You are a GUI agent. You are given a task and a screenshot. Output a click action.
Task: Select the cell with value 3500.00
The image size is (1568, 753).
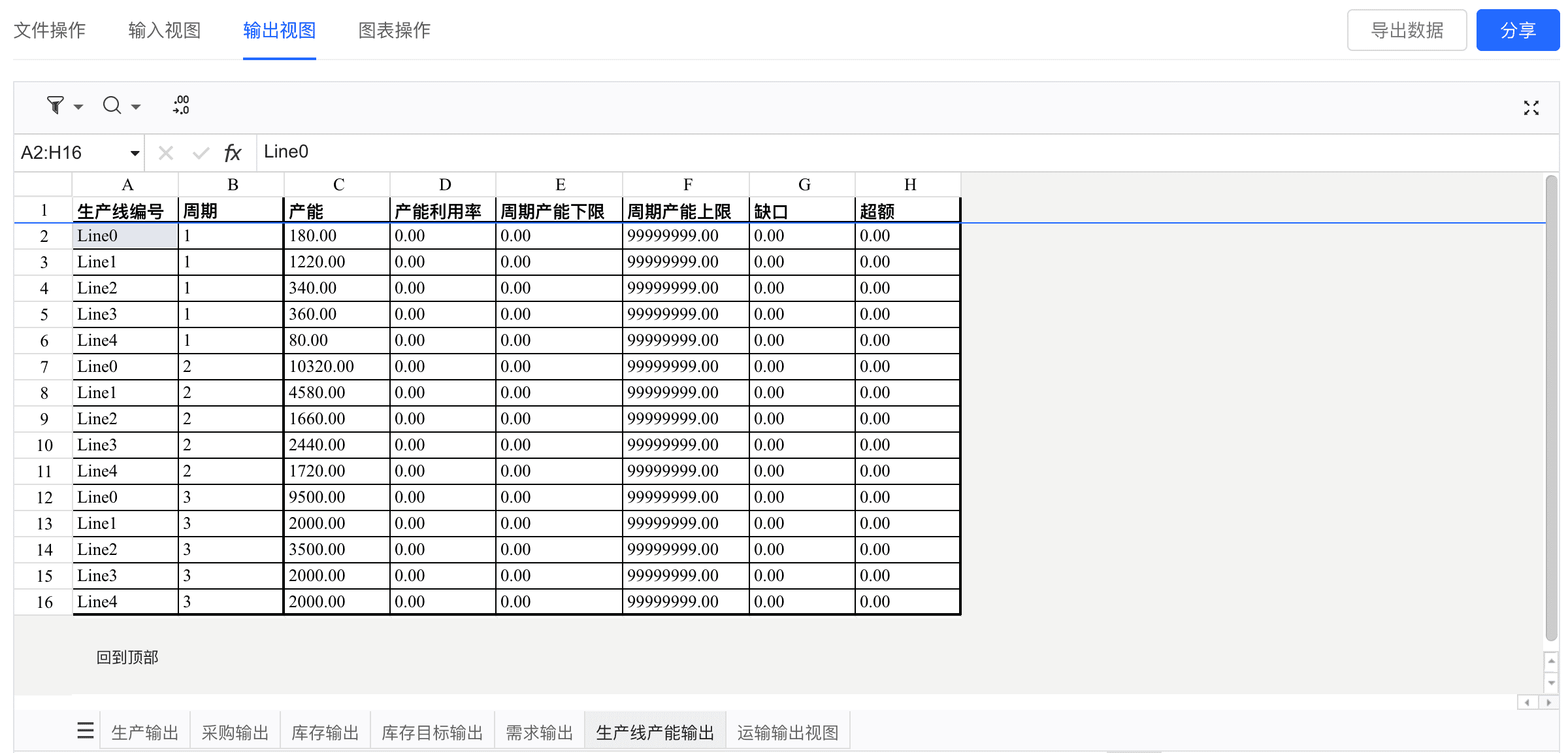pyautogui.click(x=338, y=550)
